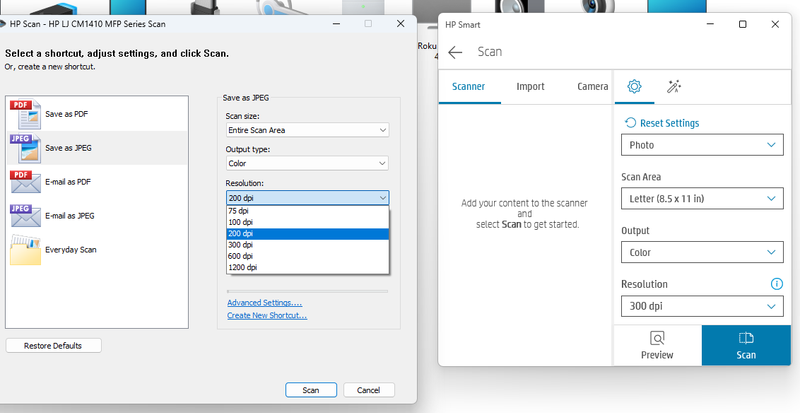Select the E-mail as JPEG label text
The height and width of the screenshot is (413, 800).
(69, 215)
